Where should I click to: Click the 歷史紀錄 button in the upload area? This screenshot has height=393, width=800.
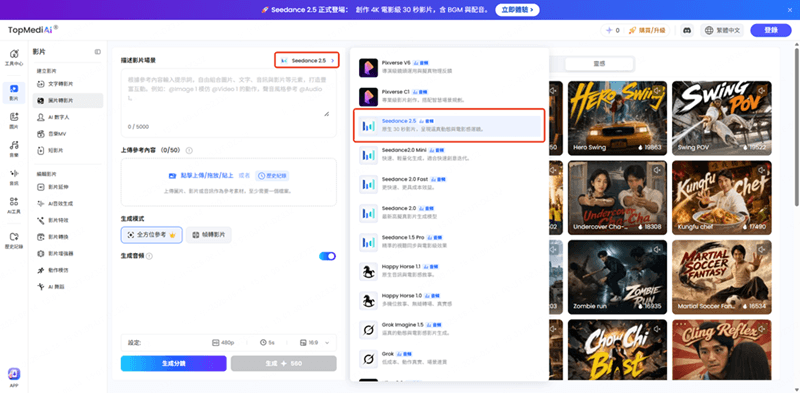tap(272, 176)
